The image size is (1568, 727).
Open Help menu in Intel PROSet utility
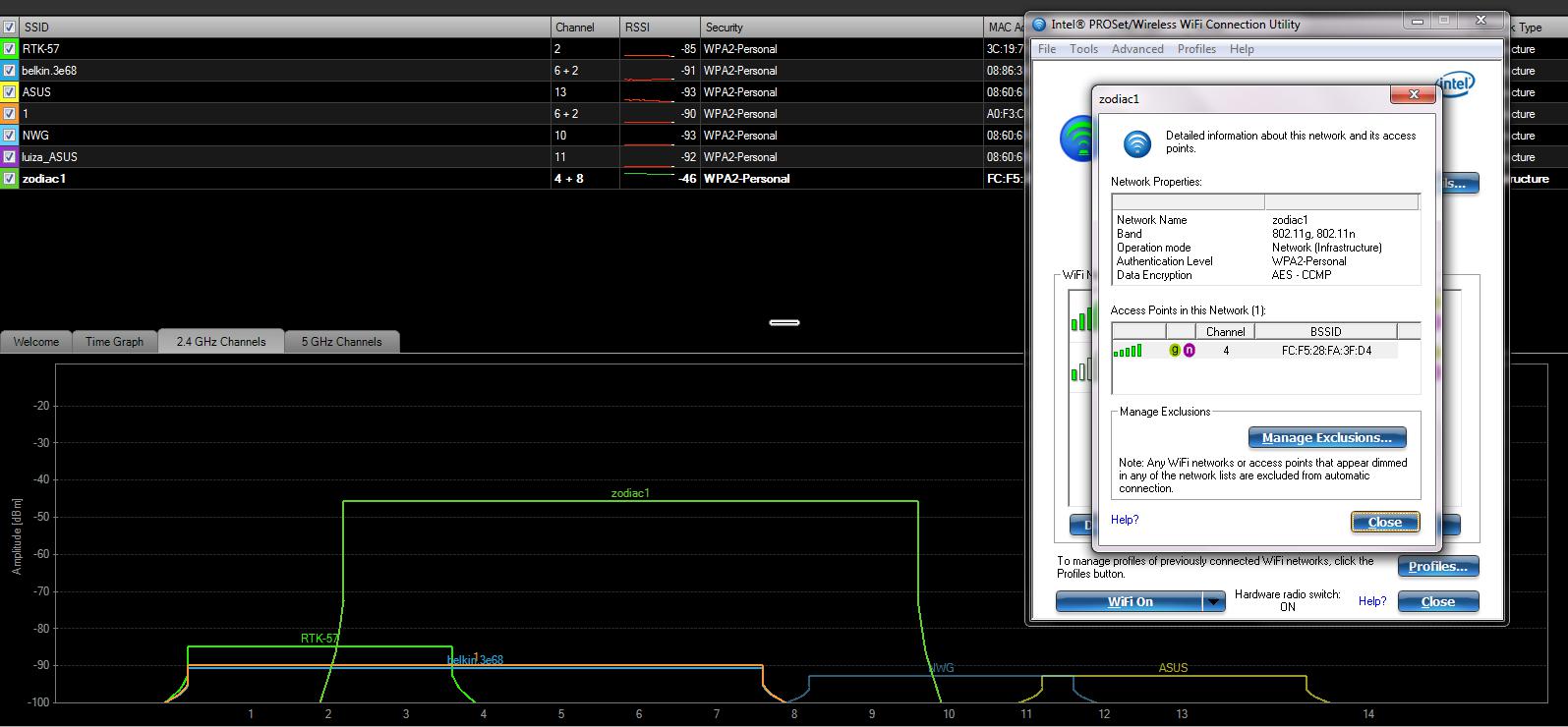[1242, 49]
